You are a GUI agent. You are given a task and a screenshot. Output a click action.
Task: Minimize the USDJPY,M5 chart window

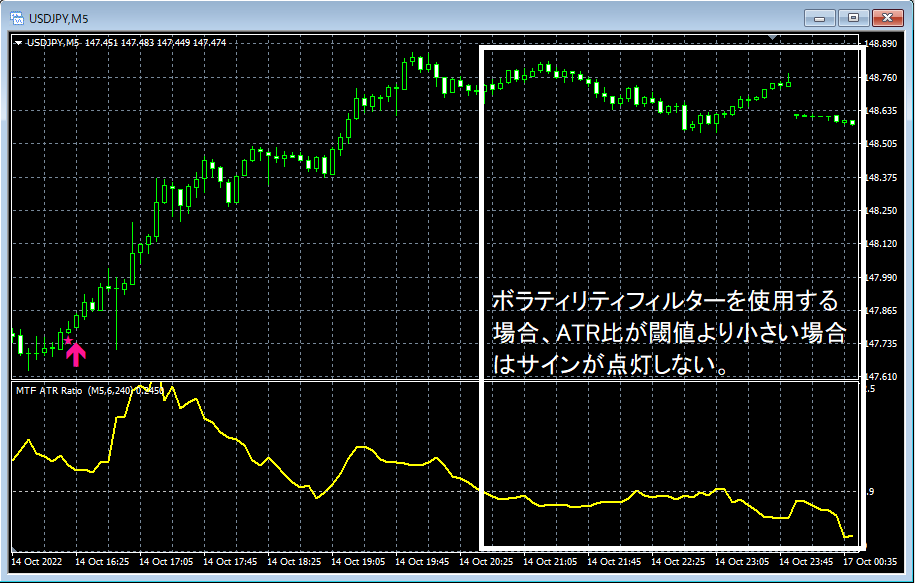(x=819, y=18)
